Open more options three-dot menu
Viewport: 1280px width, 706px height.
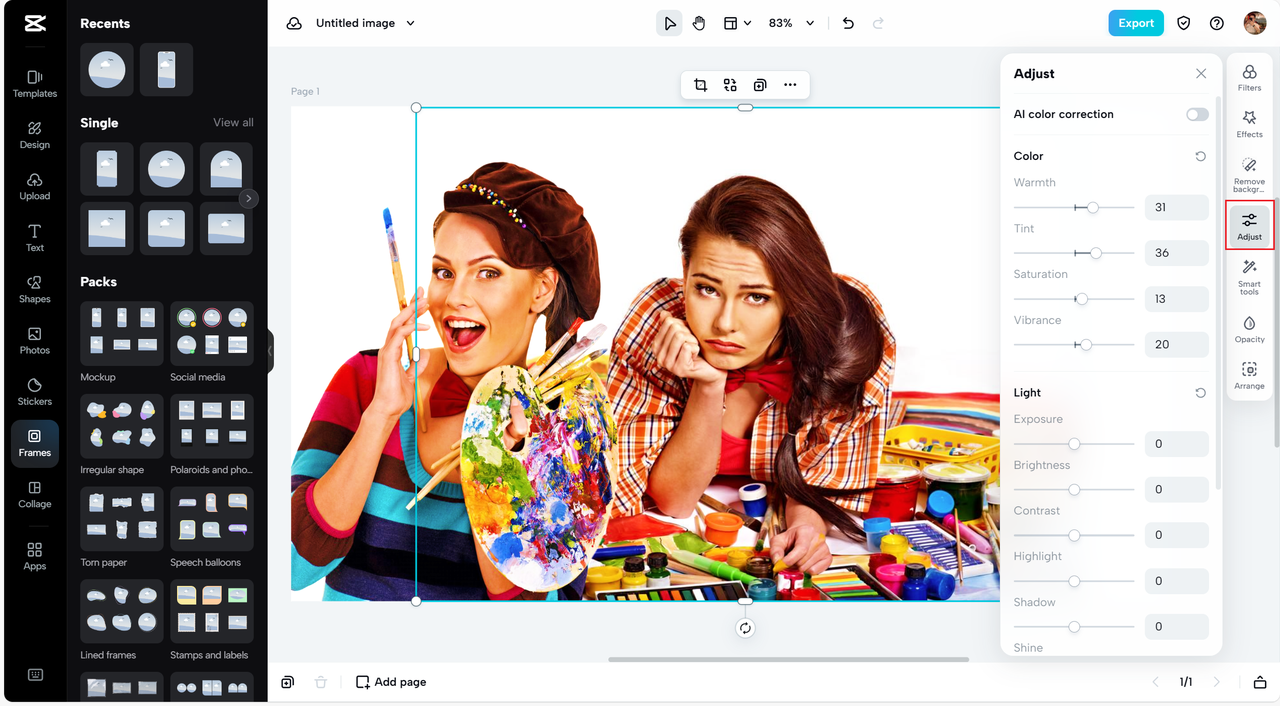790,85
